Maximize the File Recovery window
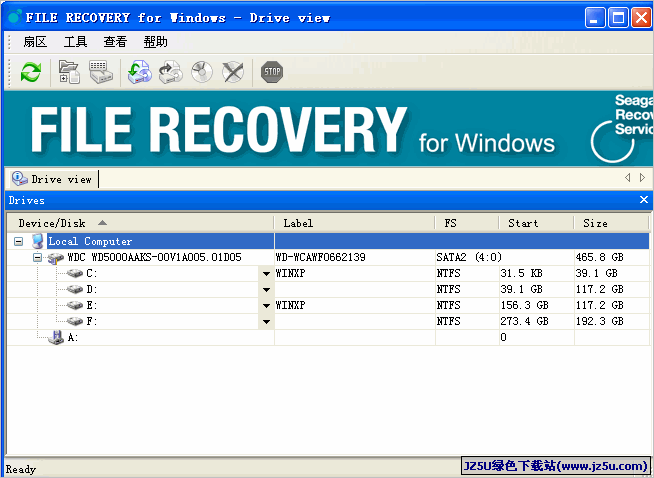654x478 pixels. click(x=618, y=18)
